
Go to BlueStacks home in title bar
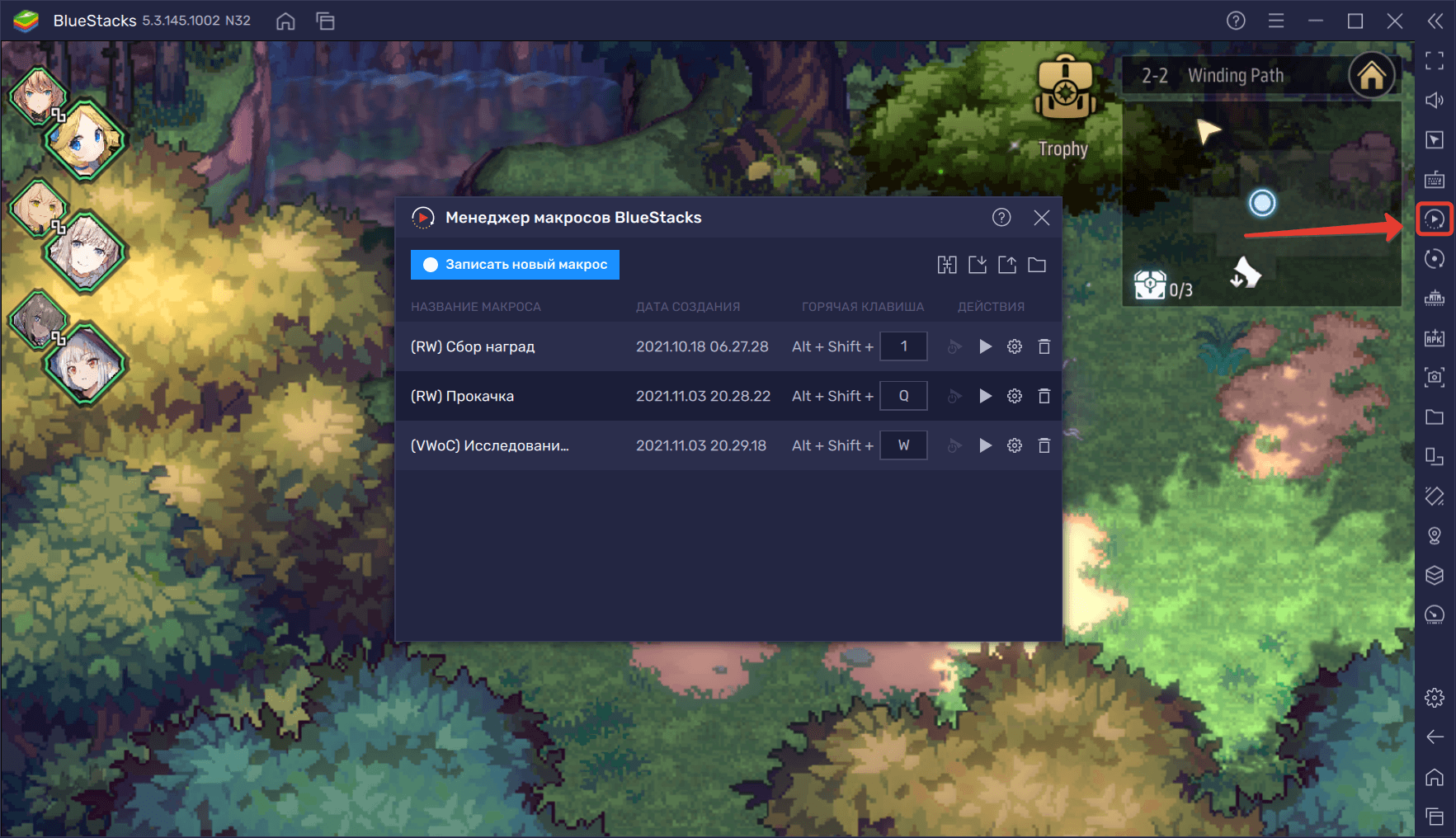click(x=285, y=21)
